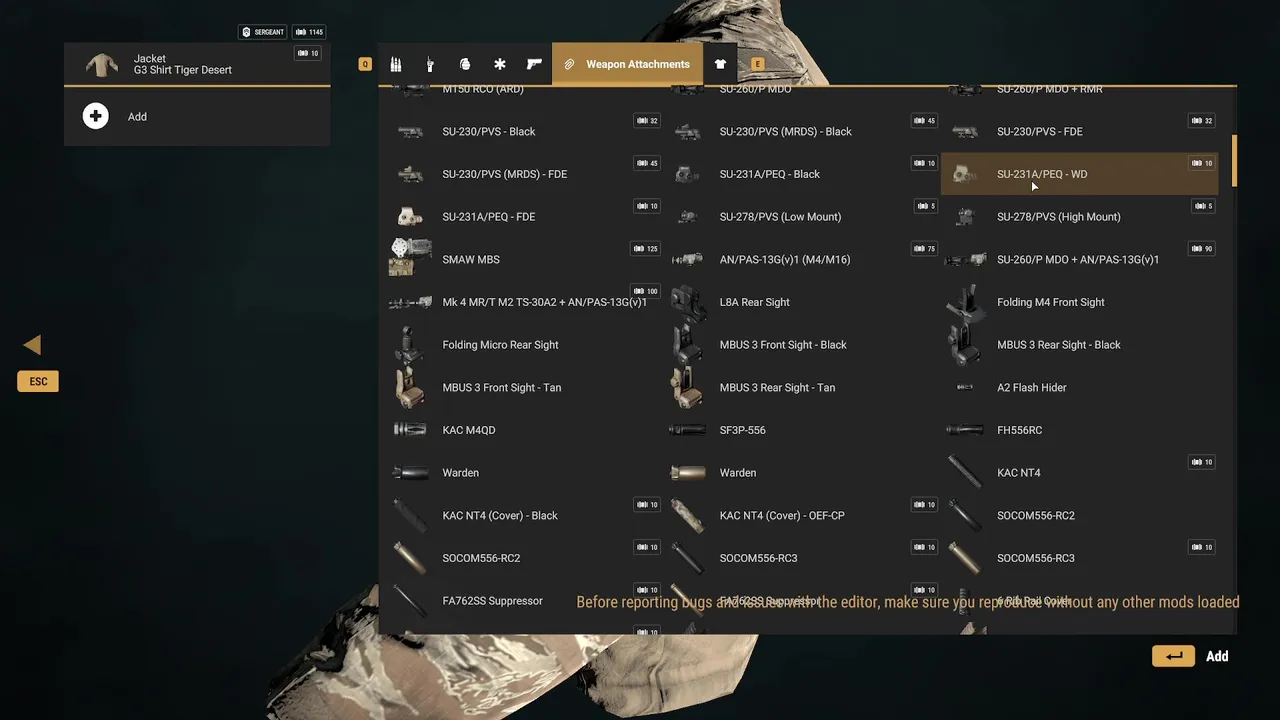Select FH556RC muzzle device
This screenshot has height=720, width=1280.
1080,430
